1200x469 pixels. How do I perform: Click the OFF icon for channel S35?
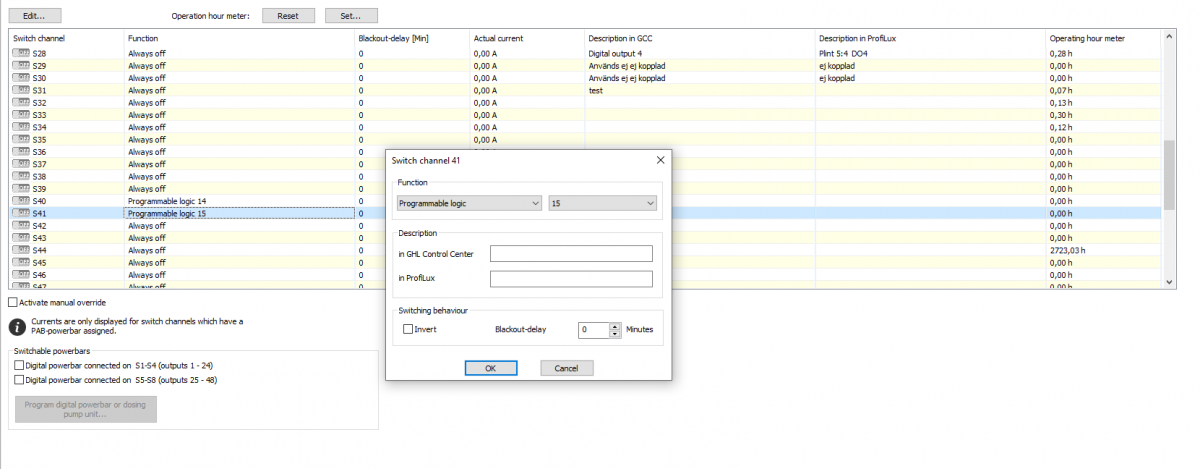point(21,139)
